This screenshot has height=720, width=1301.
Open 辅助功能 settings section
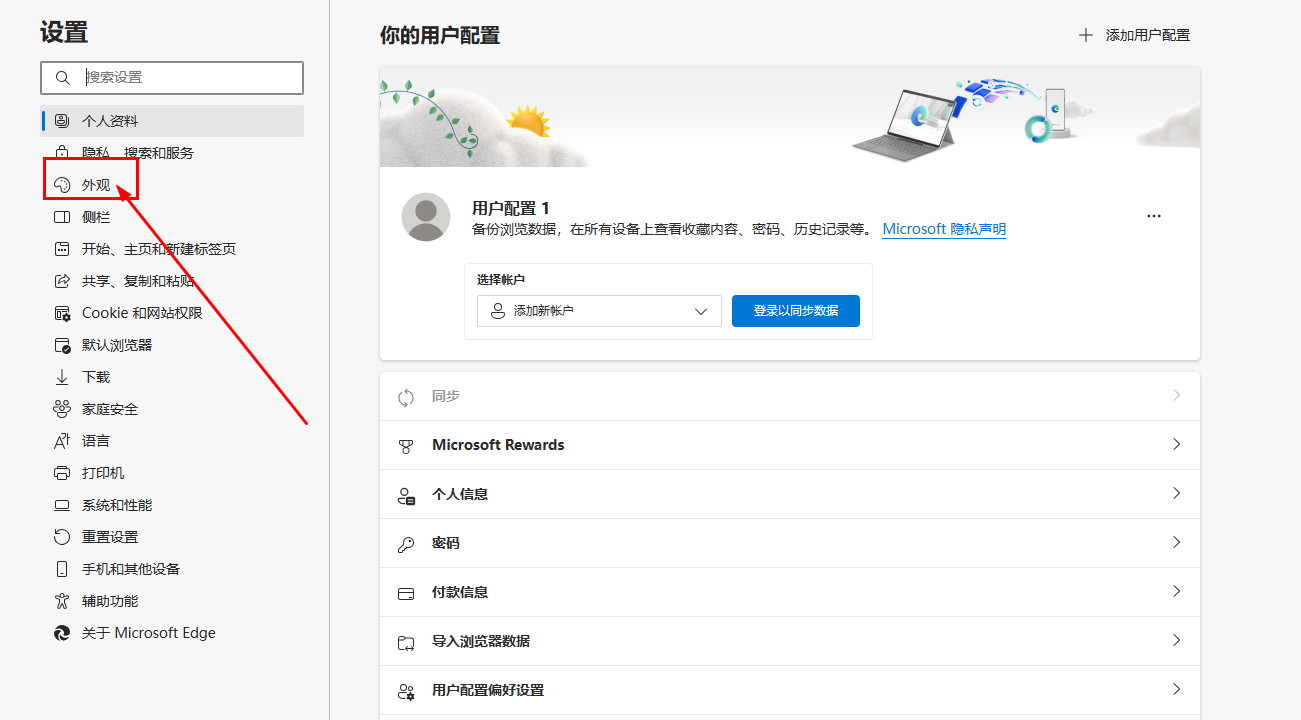(x=172, y=601)
